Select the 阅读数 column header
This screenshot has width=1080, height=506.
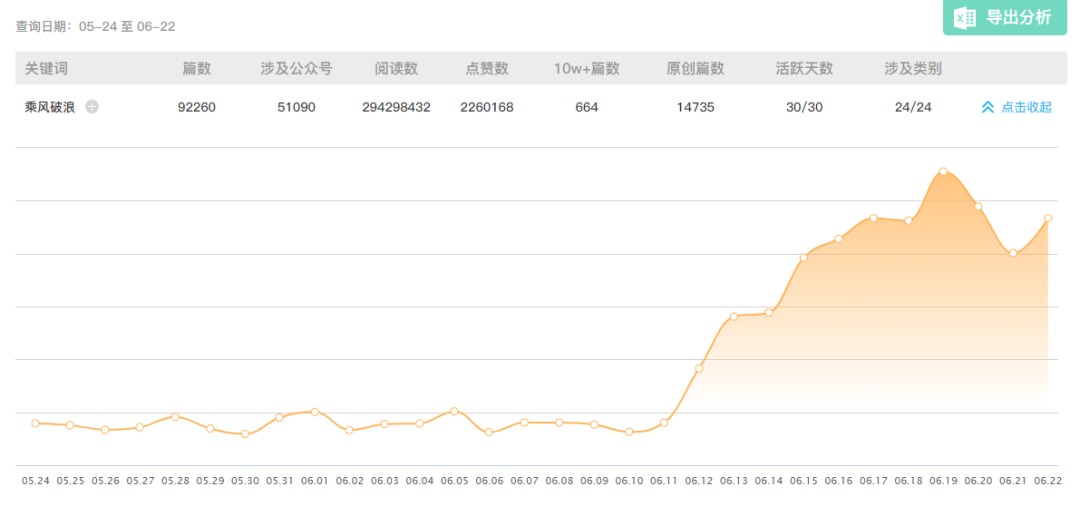coord(396,69)
